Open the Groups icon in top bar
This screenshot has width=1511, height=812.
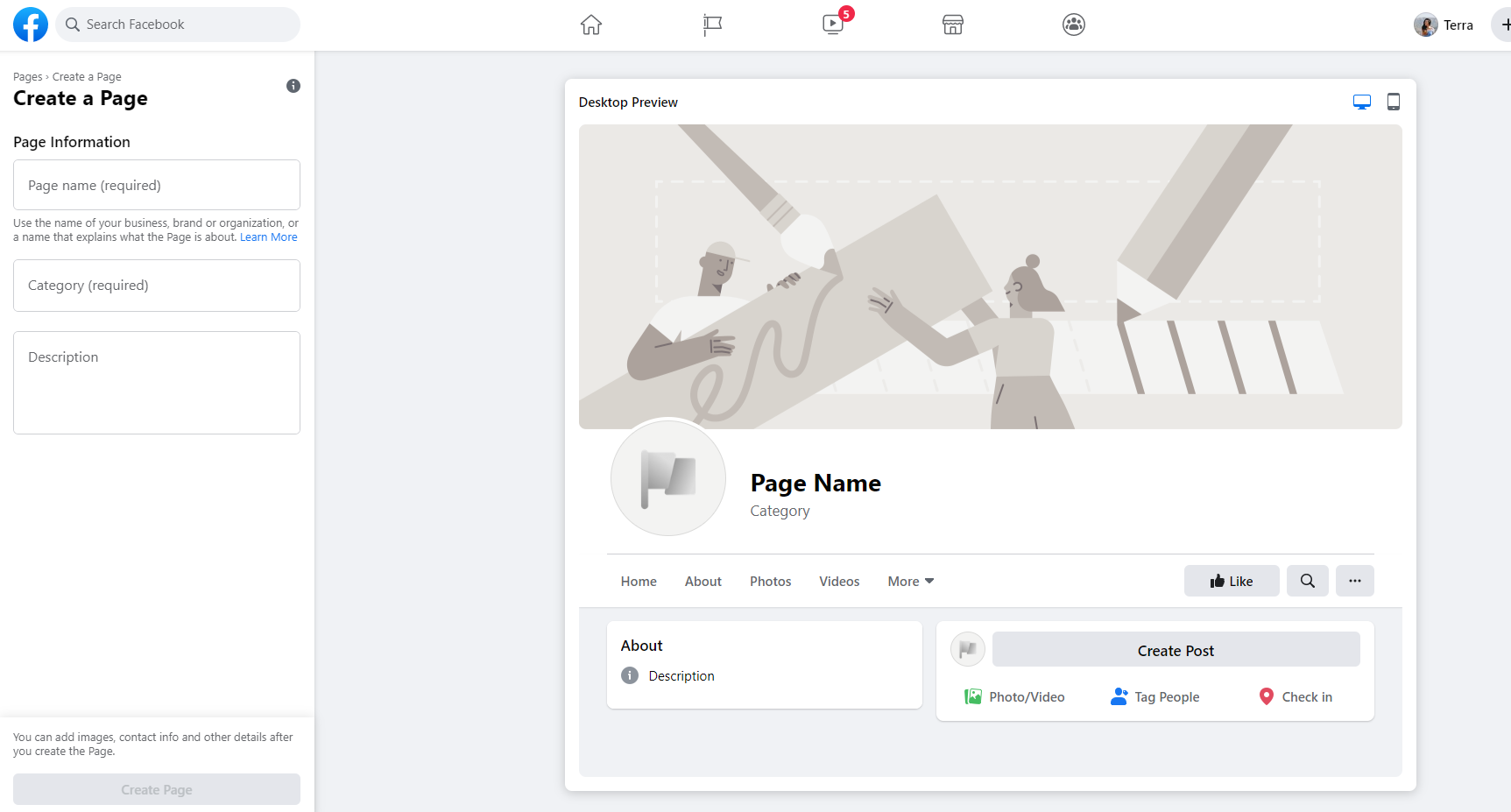1074,25
